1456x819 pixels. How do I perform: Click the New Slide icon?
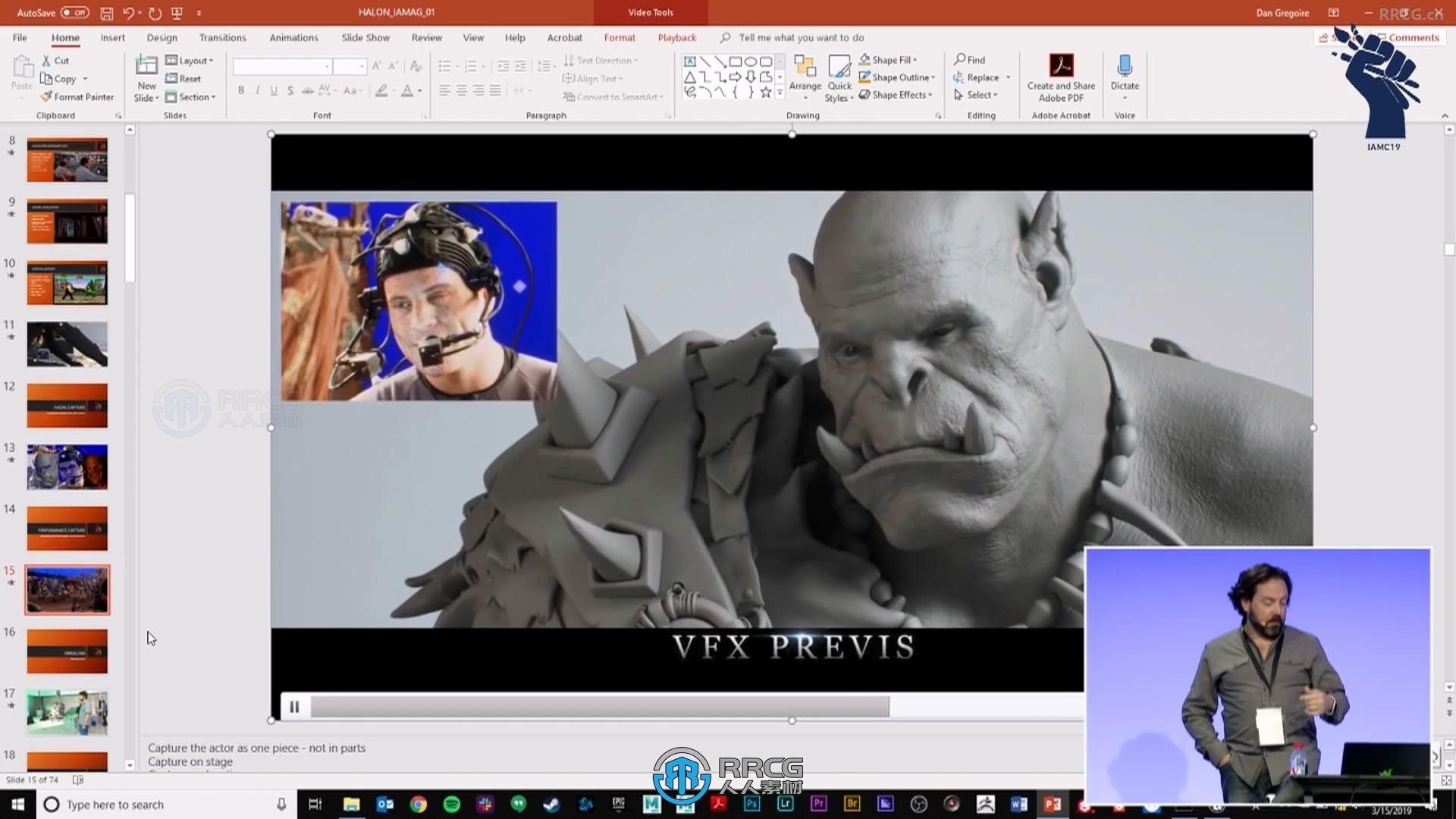pos(146,66)
